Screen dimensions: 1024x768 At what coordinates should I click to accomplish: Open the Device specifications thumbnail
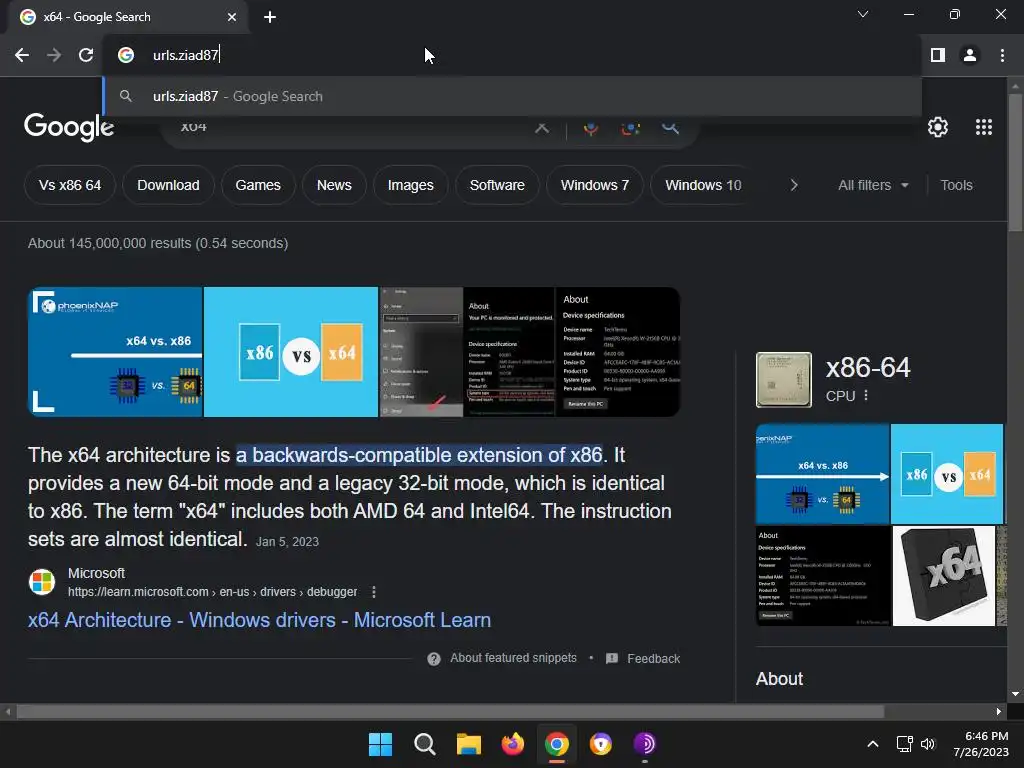[x=618, y=352]
